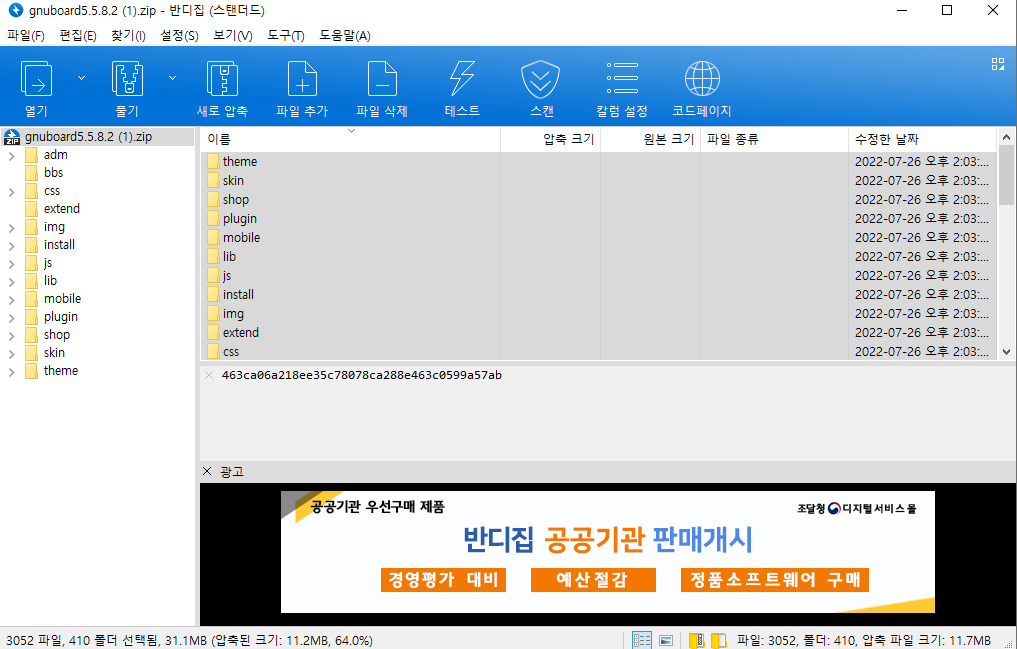Select the shop row in file list
1017x649 pixels.
pos(598,200)
